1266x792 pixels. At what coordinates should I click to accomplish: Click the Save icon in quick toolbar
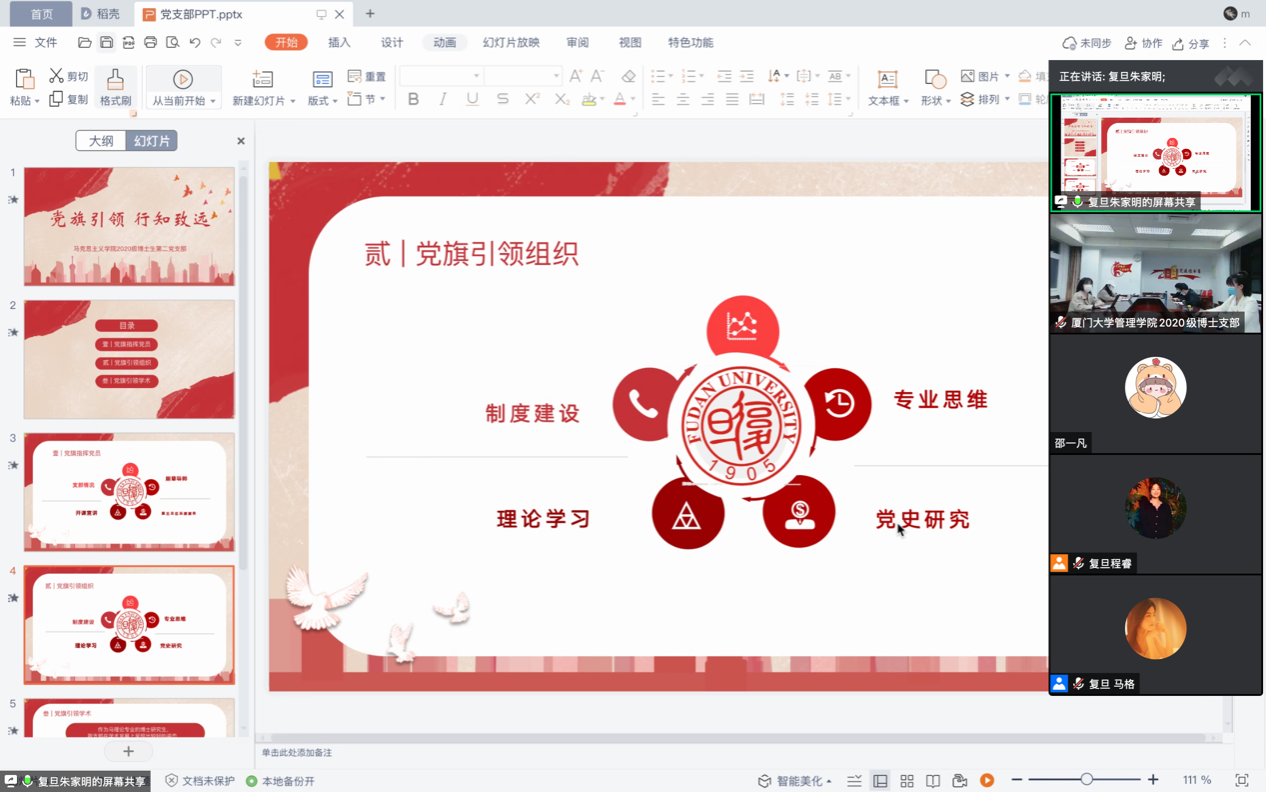click(107, 43)
